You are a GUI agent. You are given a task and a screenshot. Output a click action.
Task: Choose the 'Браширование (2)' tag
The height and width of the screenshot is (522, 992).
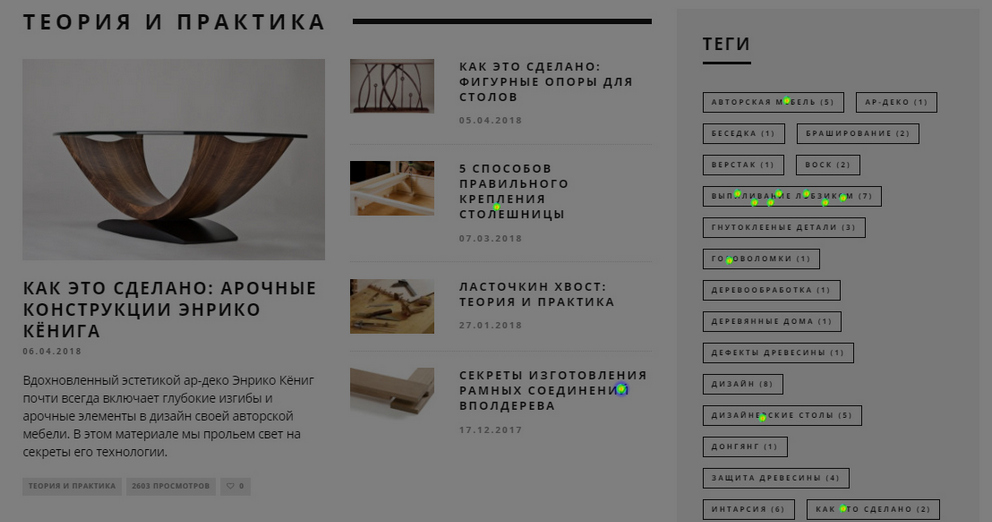point(857,134)
